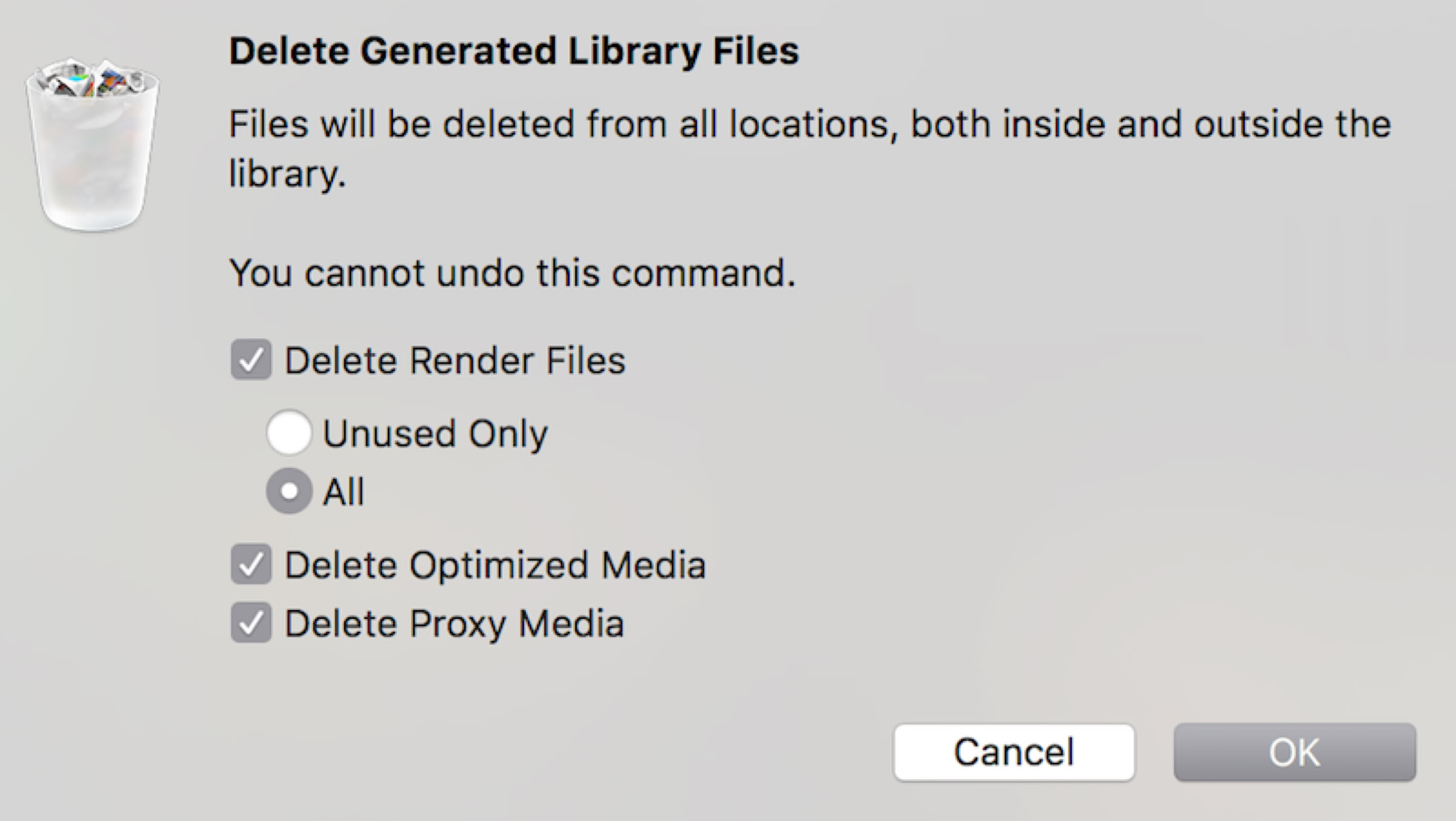Viewport: 1456px width, 821px height.
Task: Click the 'Delete Generated Library Files' heading
Action: click(x=514, y=51)
